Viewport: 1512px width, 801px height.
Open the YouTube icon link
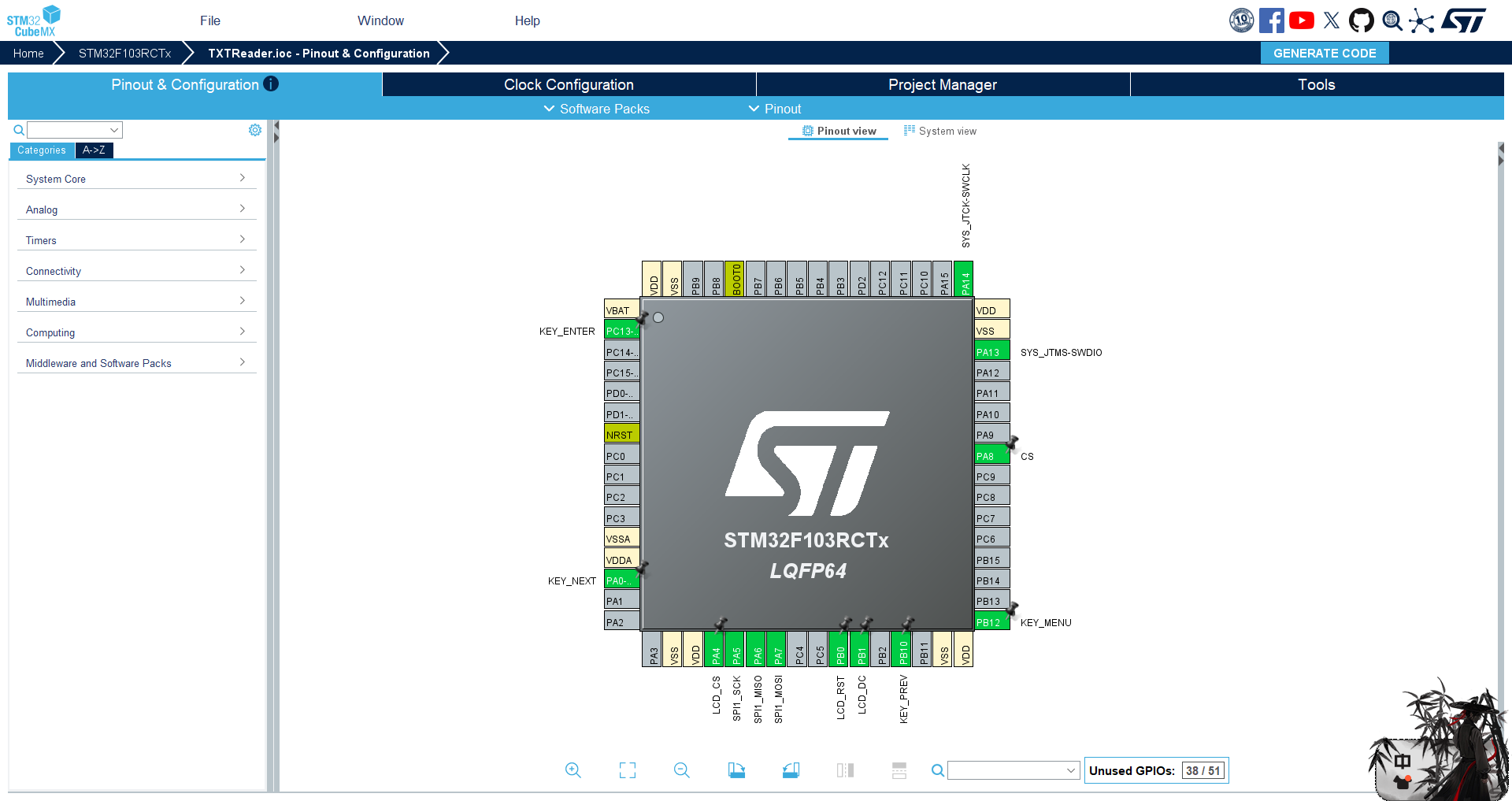tap(1302, 20)
